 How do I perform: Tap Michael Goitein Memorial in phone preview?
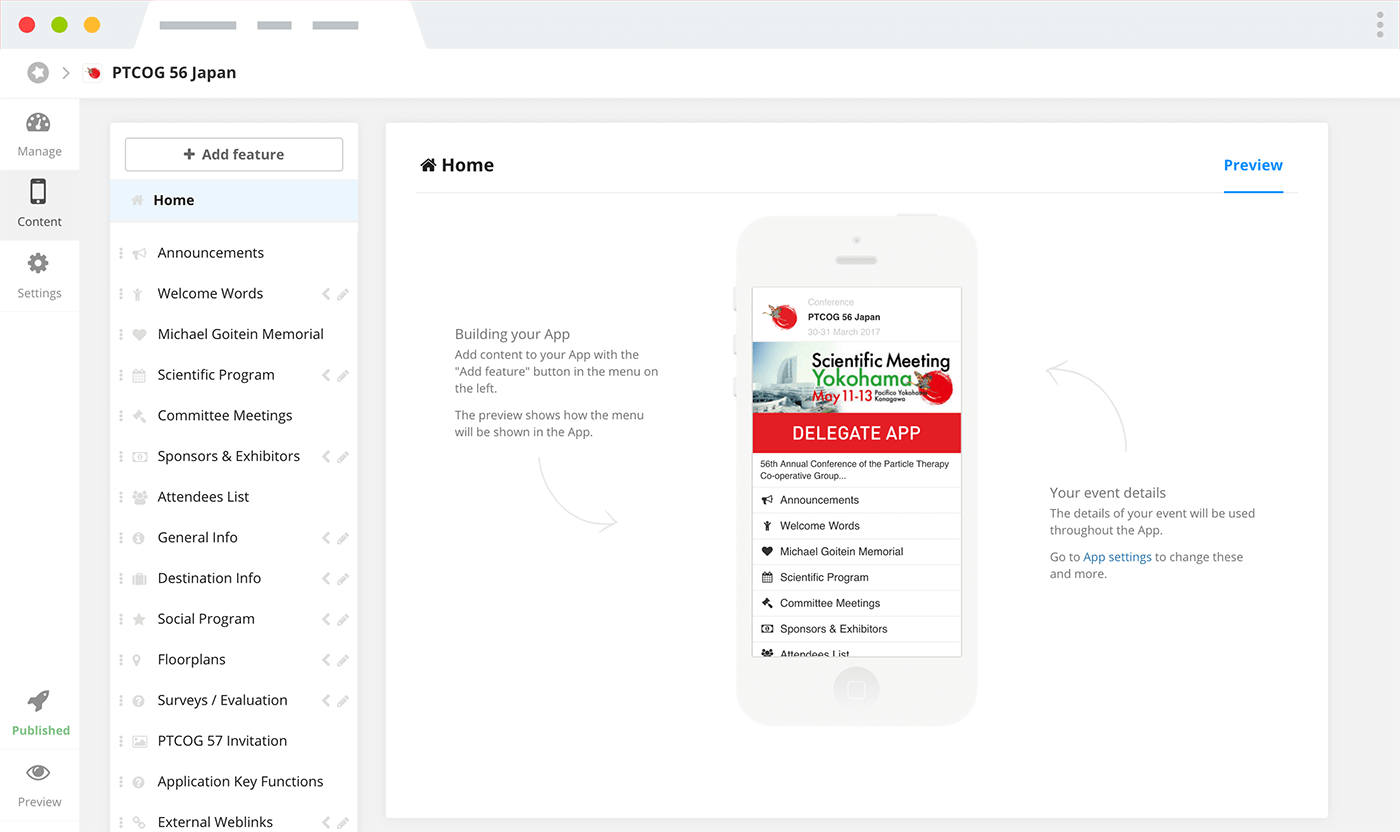857,551
